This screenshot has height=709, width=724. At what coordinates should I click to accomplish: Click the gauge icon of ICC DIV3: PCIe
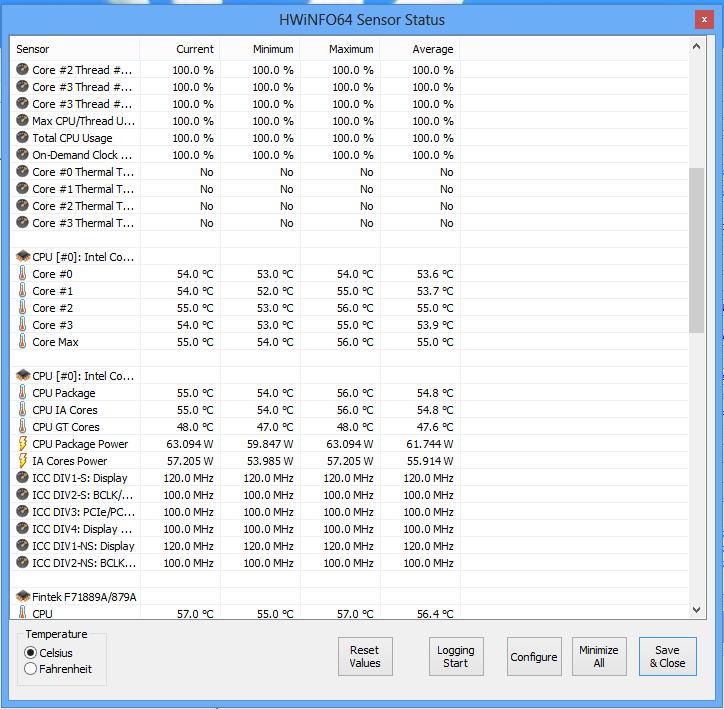[22, 511]
